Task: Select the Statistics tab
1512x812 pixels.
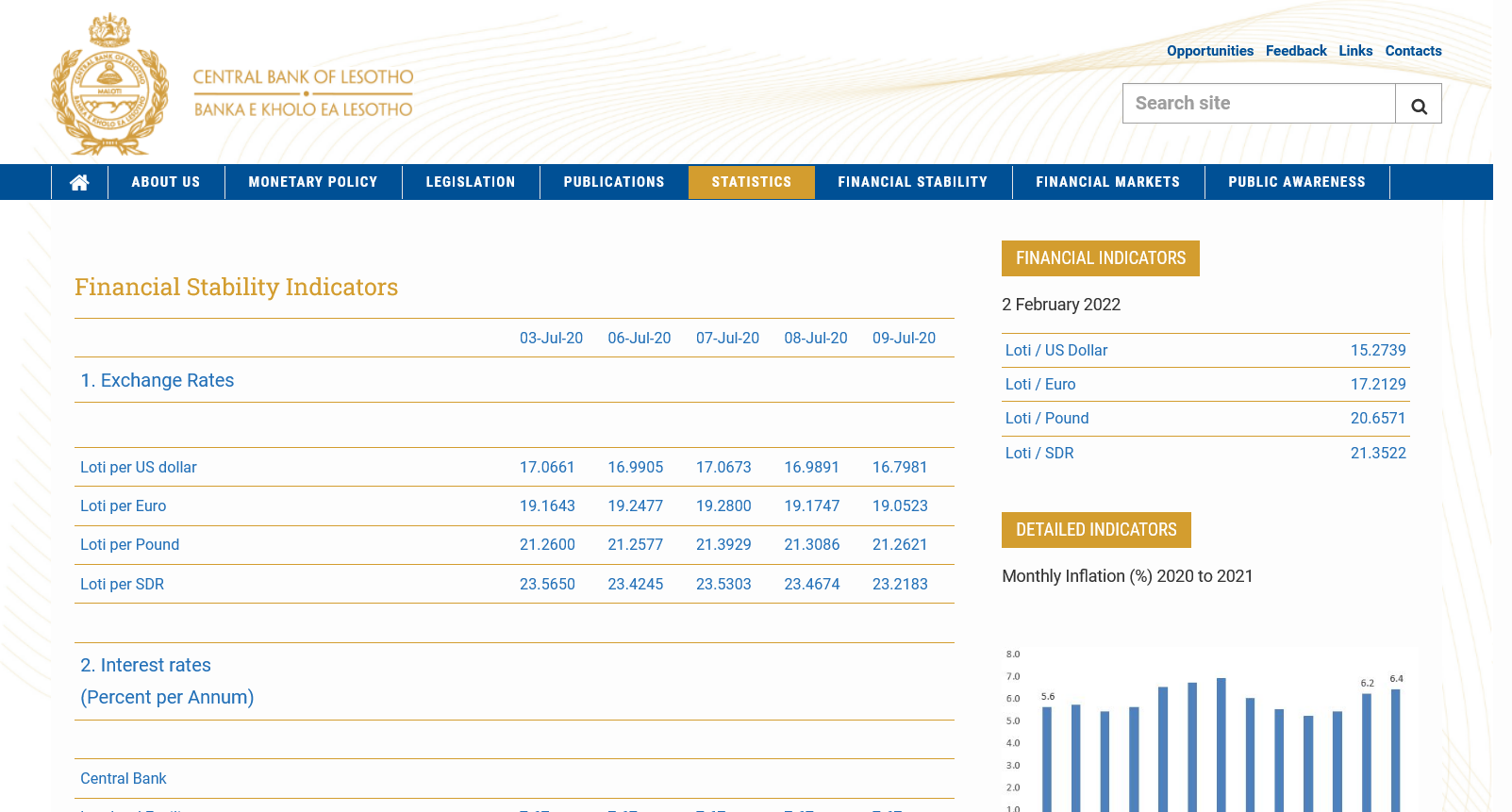Action: pos(751,182)
